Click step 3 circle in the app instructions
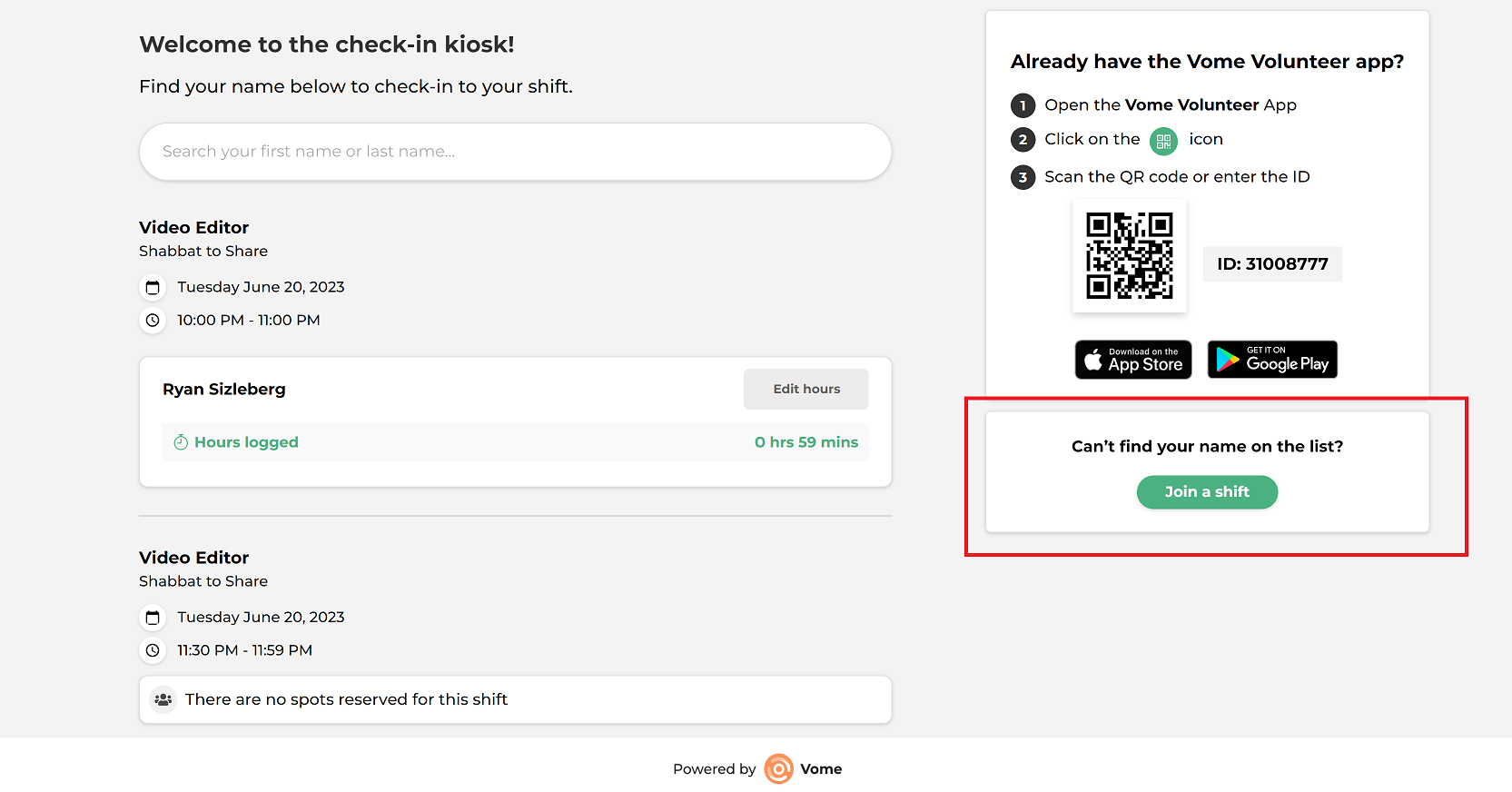Image resolution: width=1512 pixels, height=792 pixels. point(1023,177)
